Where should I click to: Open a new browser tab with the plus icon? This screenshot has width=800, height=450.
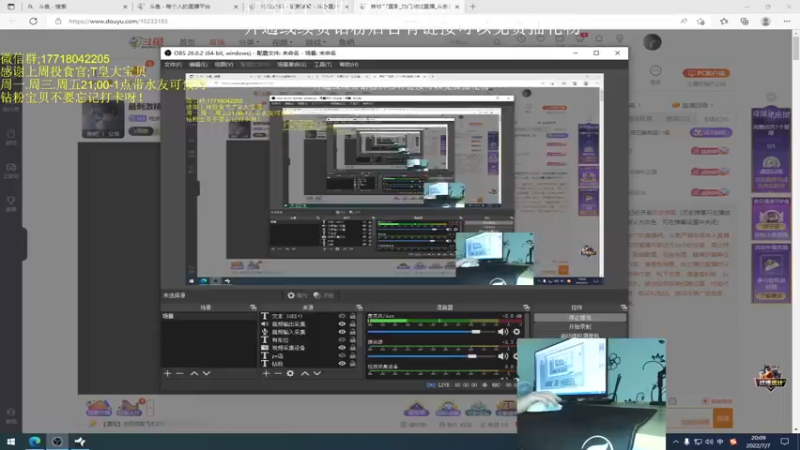point(472,7)
